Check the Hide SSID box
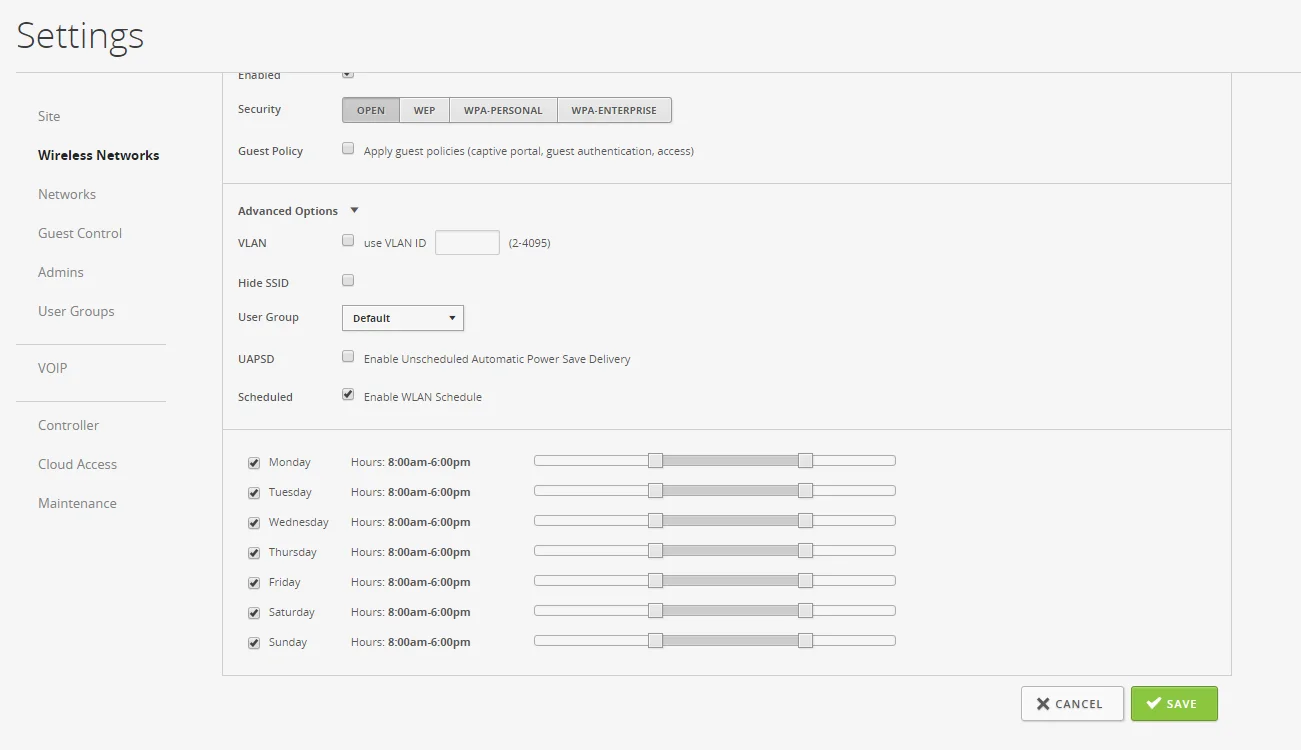Screen dimensions: 1301x750 point(348,281)
